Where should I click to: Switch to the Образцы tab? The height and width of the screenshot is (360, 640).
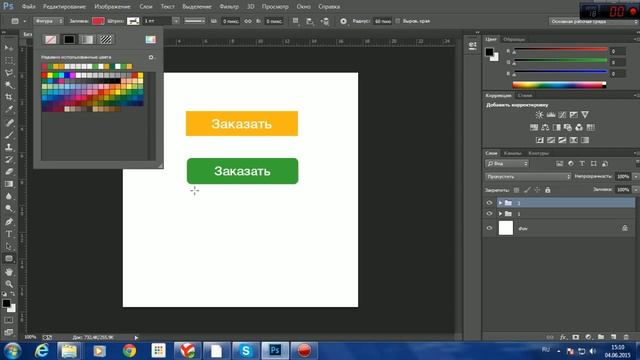coord(514,39)
